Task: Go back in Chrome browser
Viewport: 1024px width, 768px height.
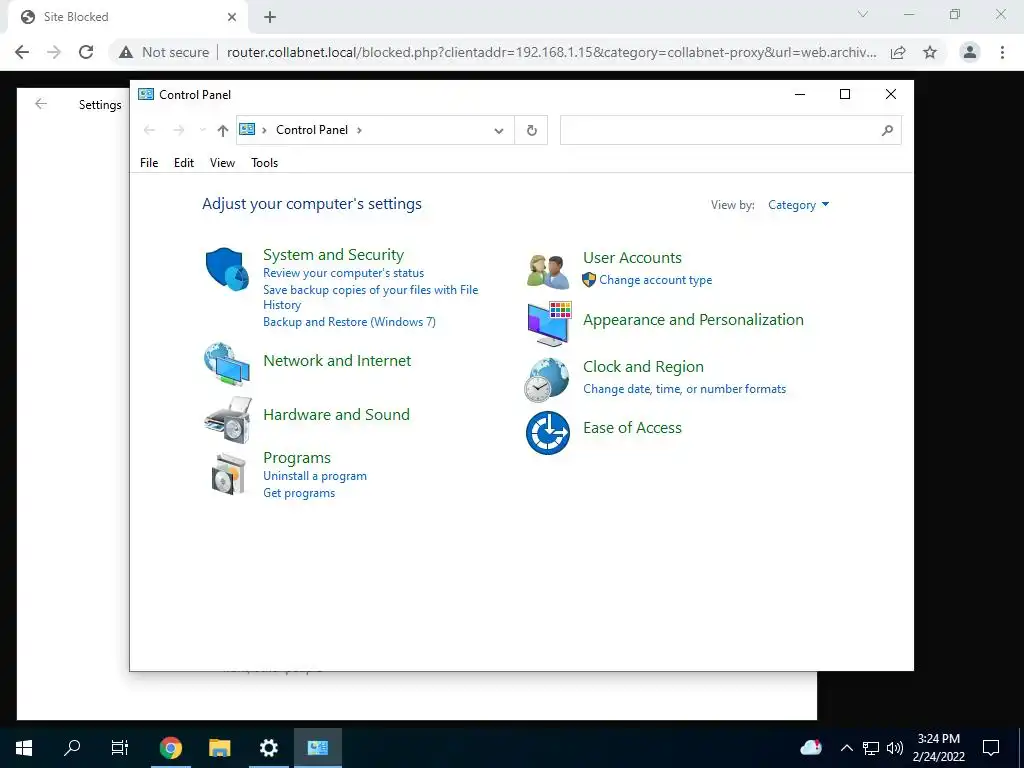Action: (22, 52)
